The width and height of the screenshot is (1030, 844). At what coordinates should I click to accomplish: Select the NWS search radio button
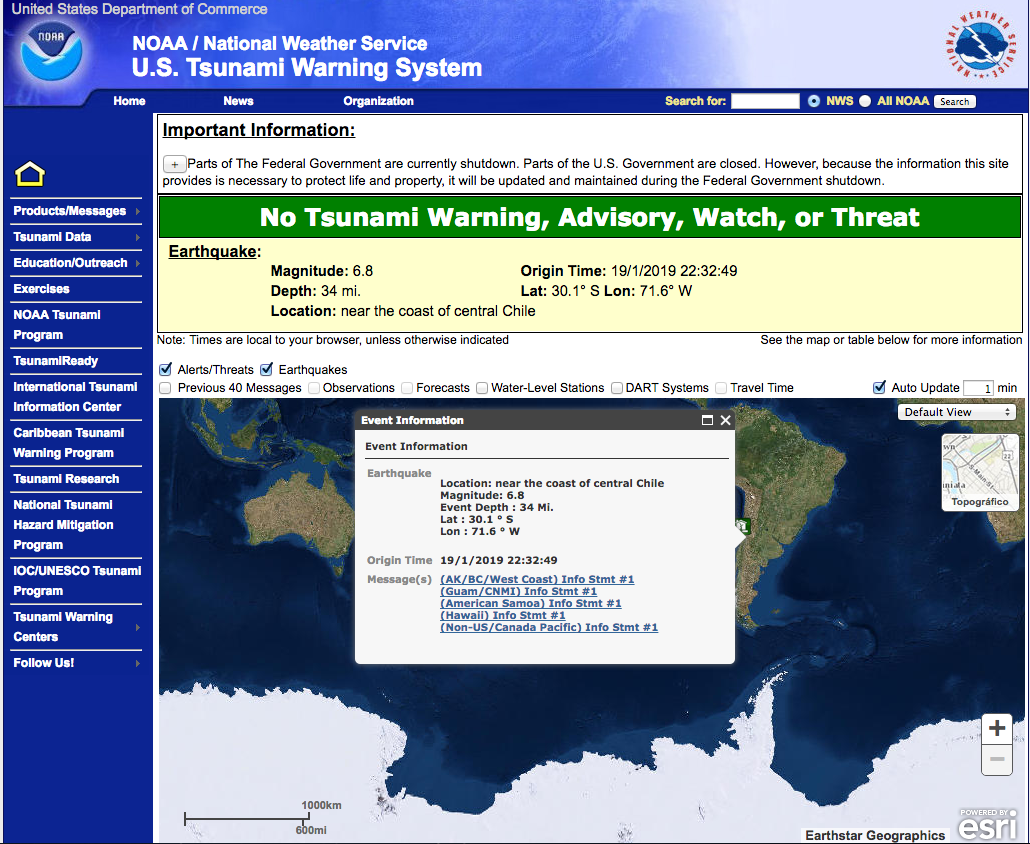click(814, 101)
